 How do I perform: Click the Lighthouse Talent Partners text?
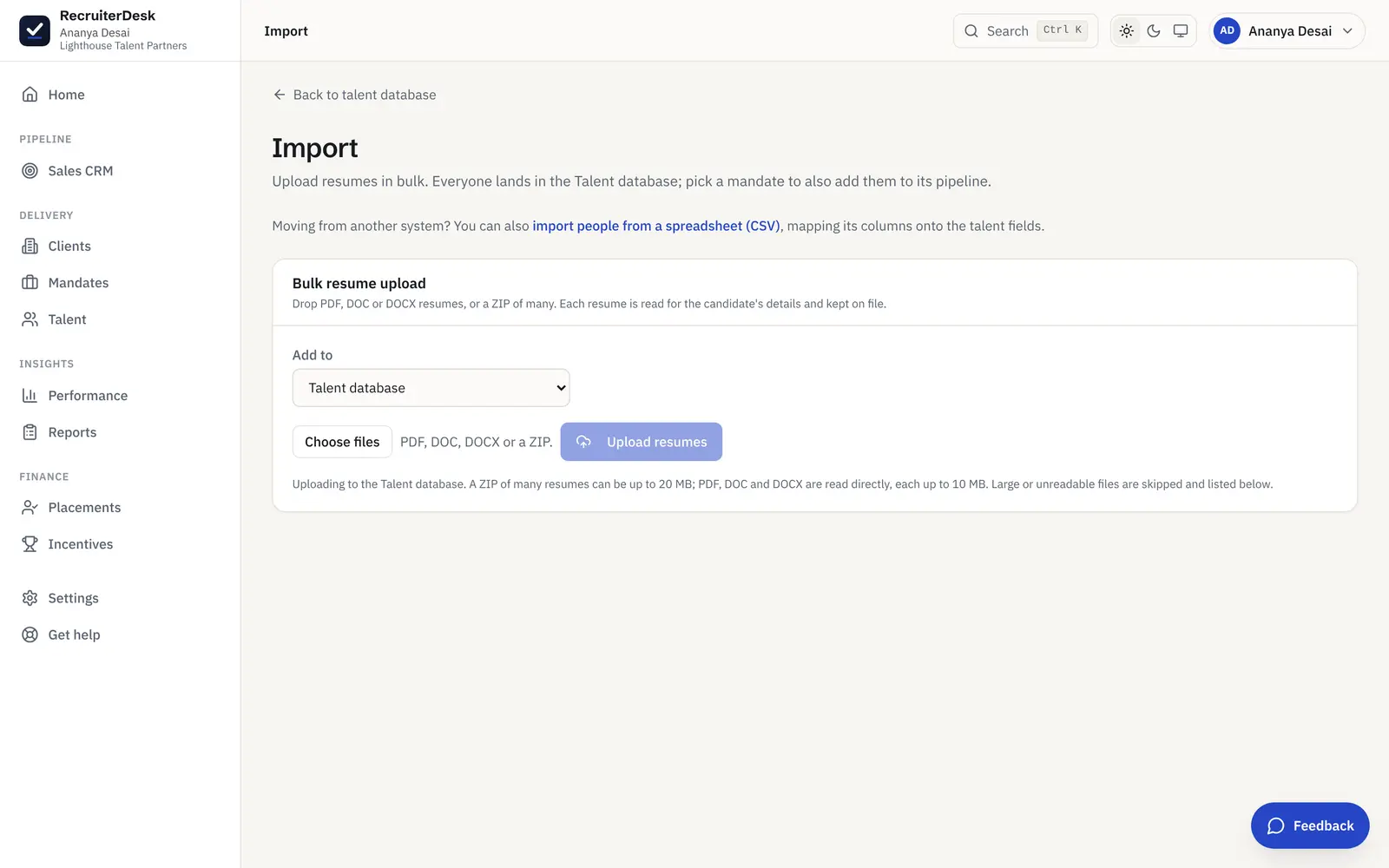(123, 46)
